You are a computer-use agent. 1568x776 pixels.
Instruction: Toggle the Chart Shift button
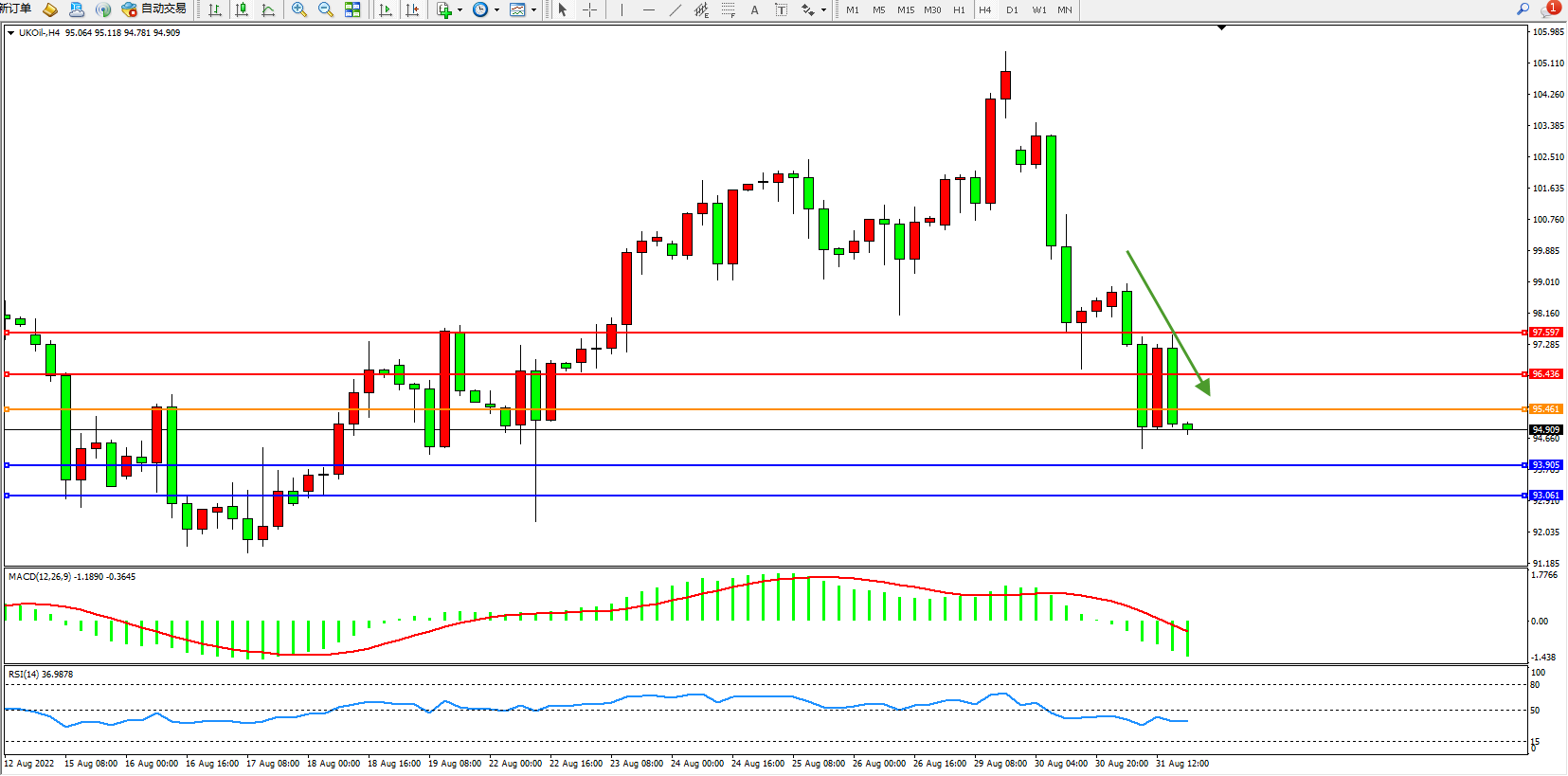[x=412, y=9]
